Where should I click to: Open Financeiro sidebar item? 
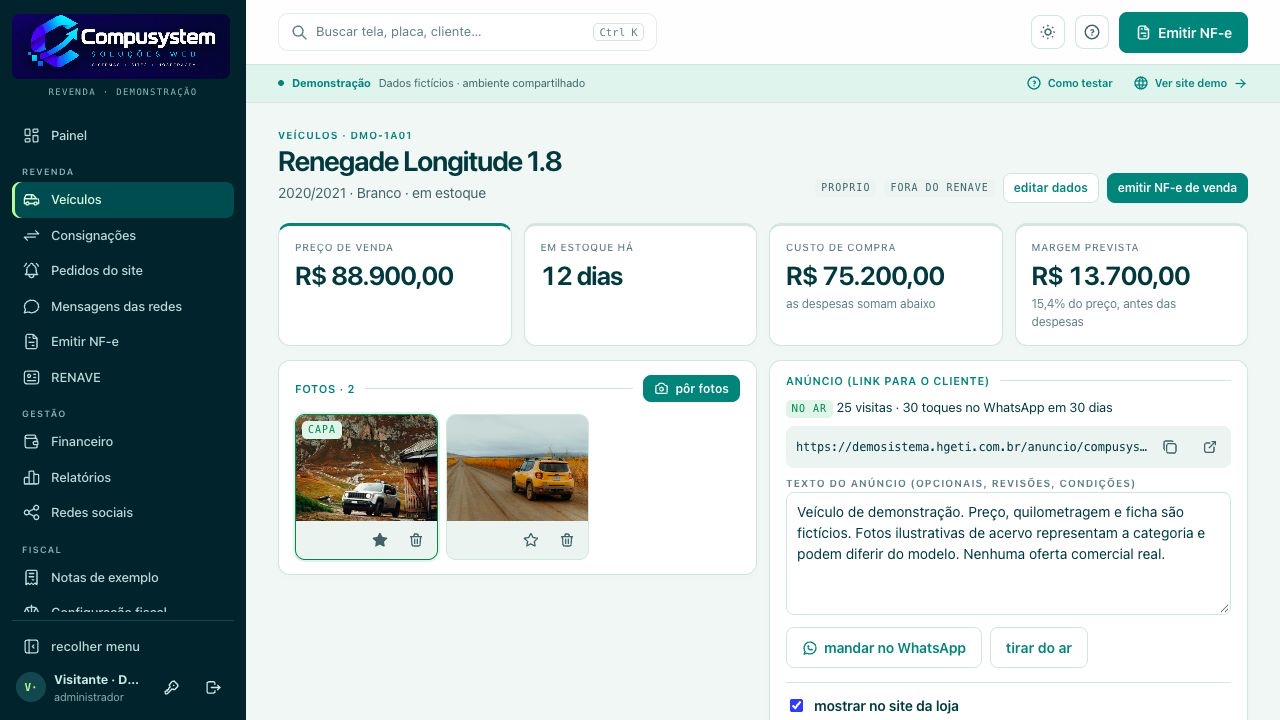pos(123,441)
